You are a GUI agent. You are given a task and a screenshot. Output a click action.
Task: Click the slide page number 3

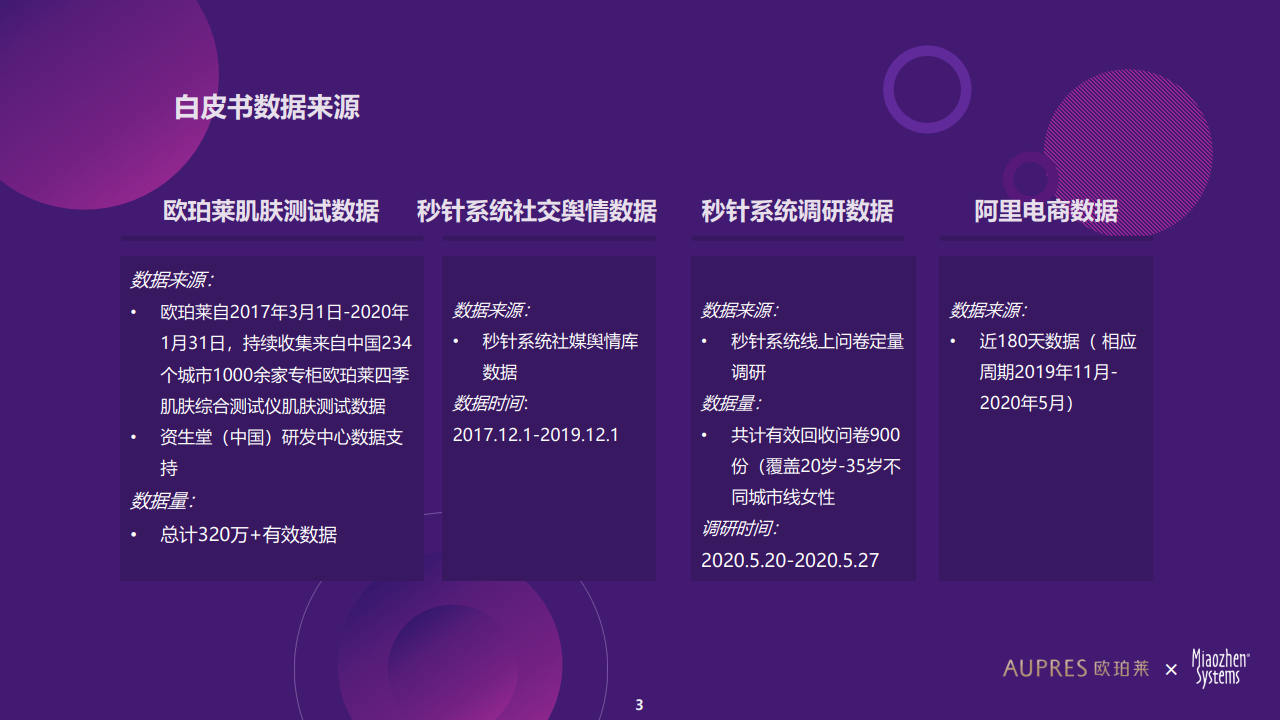tap(639, 705)
